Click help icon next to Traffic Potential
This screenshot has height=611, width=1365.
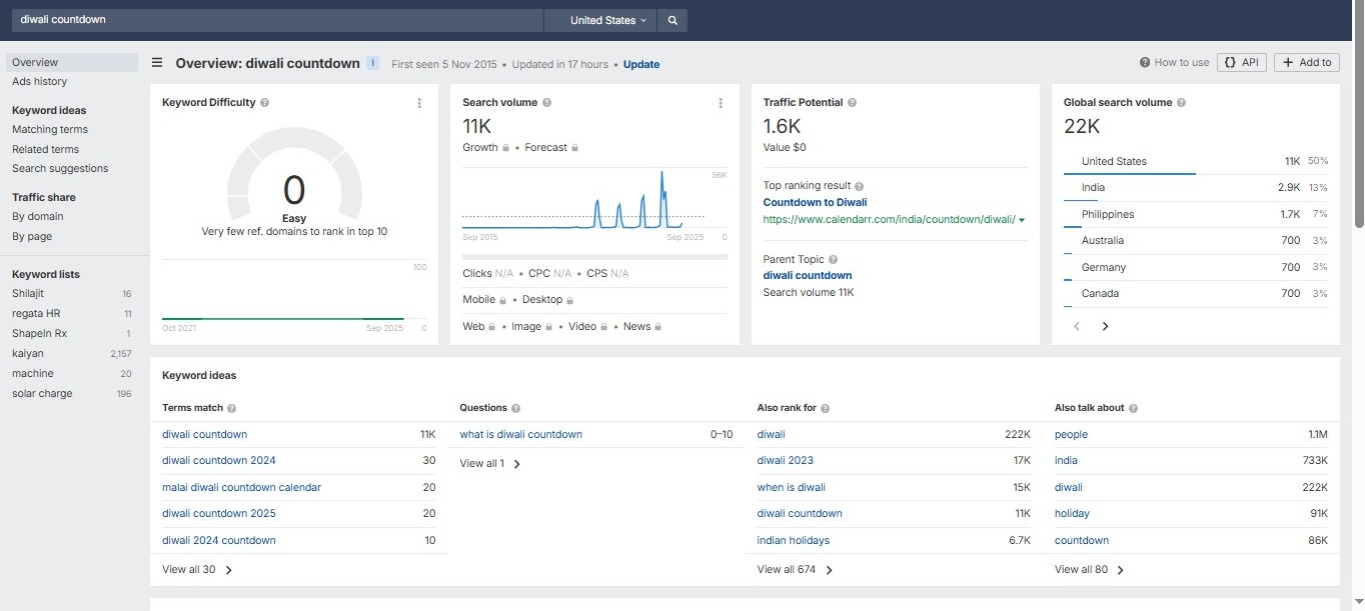click(x=852, y=103)
